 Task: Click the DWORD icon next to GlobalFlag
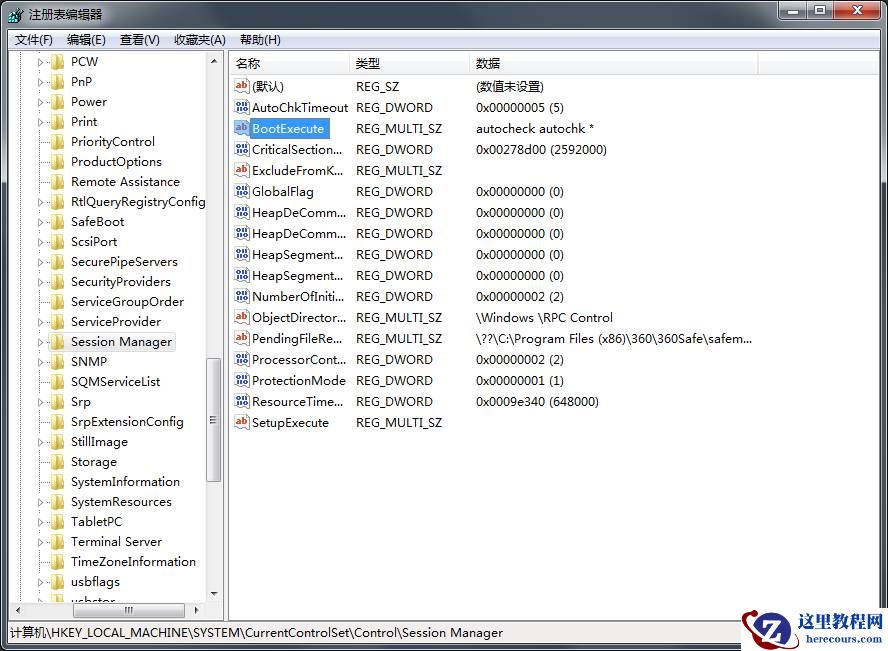tap(241, 191)
